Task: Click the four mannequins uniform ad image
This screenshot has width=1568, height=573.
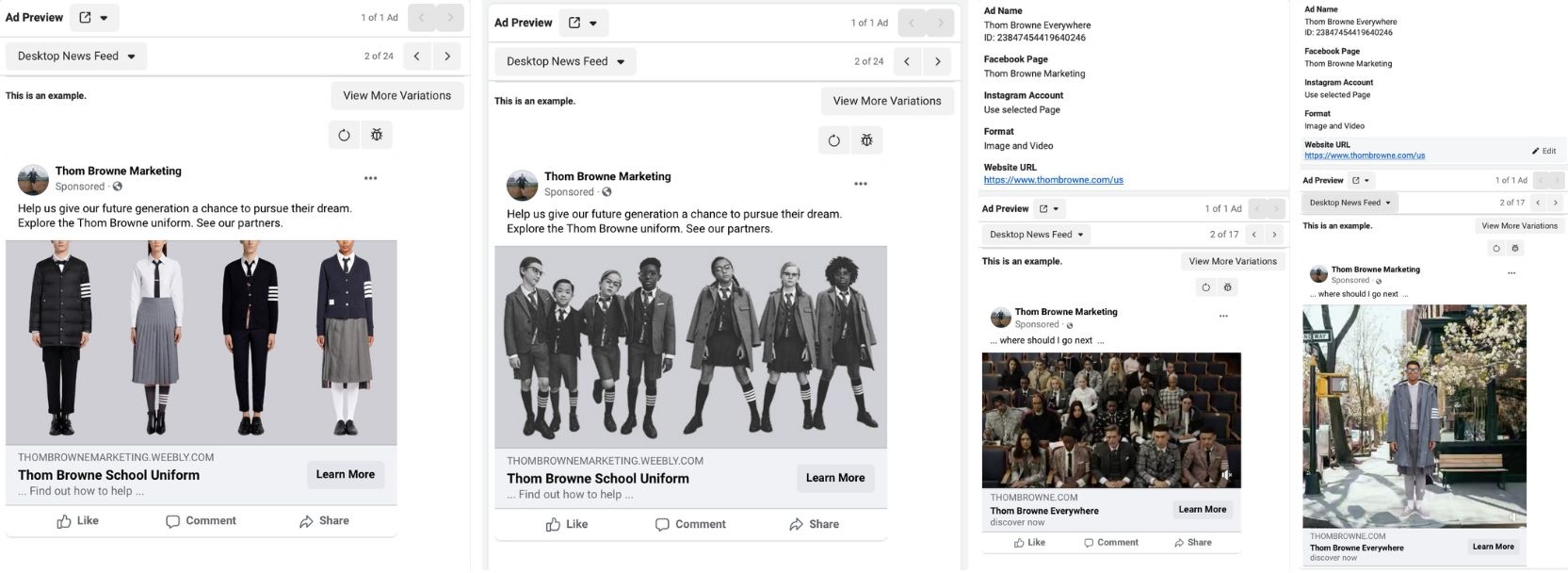Action: coord(202,343)
